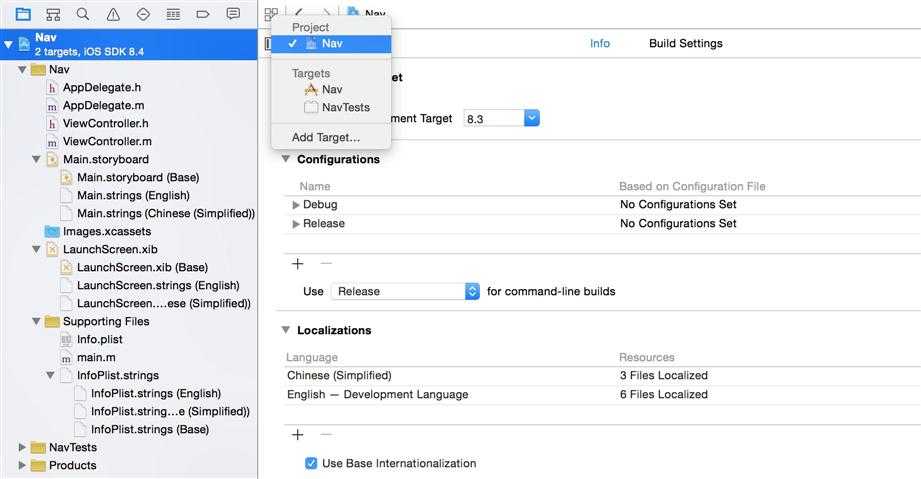Collapse the Nav project root disclosure triangle
The height and width of the screenshot is (479, 921).
click(8, 44)
